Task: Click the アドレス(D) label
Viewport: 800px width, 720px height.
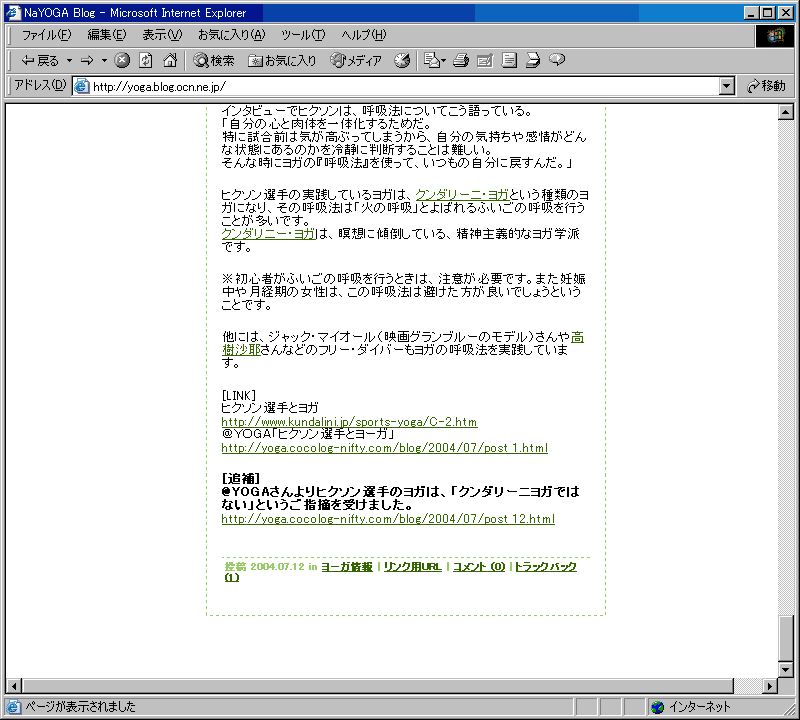Action: pos(40,85)
